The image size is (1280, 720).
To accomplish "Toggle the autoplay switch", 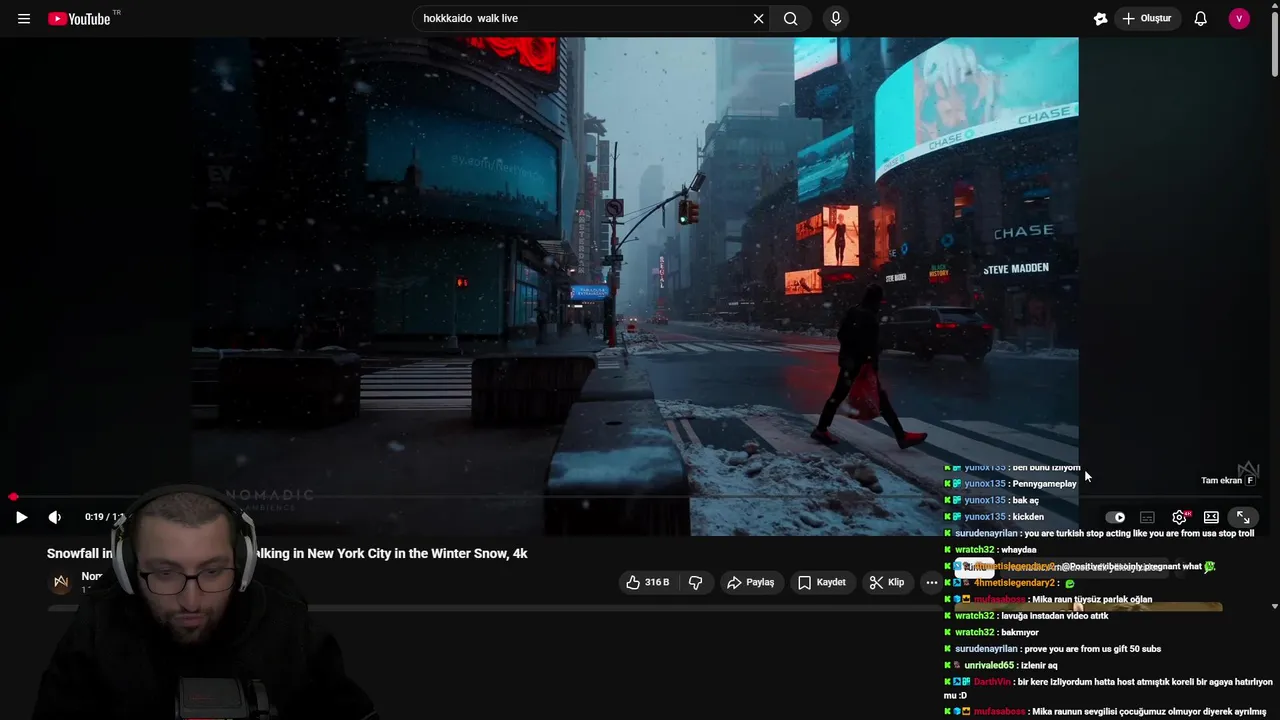I will [x=1115, y=517].
